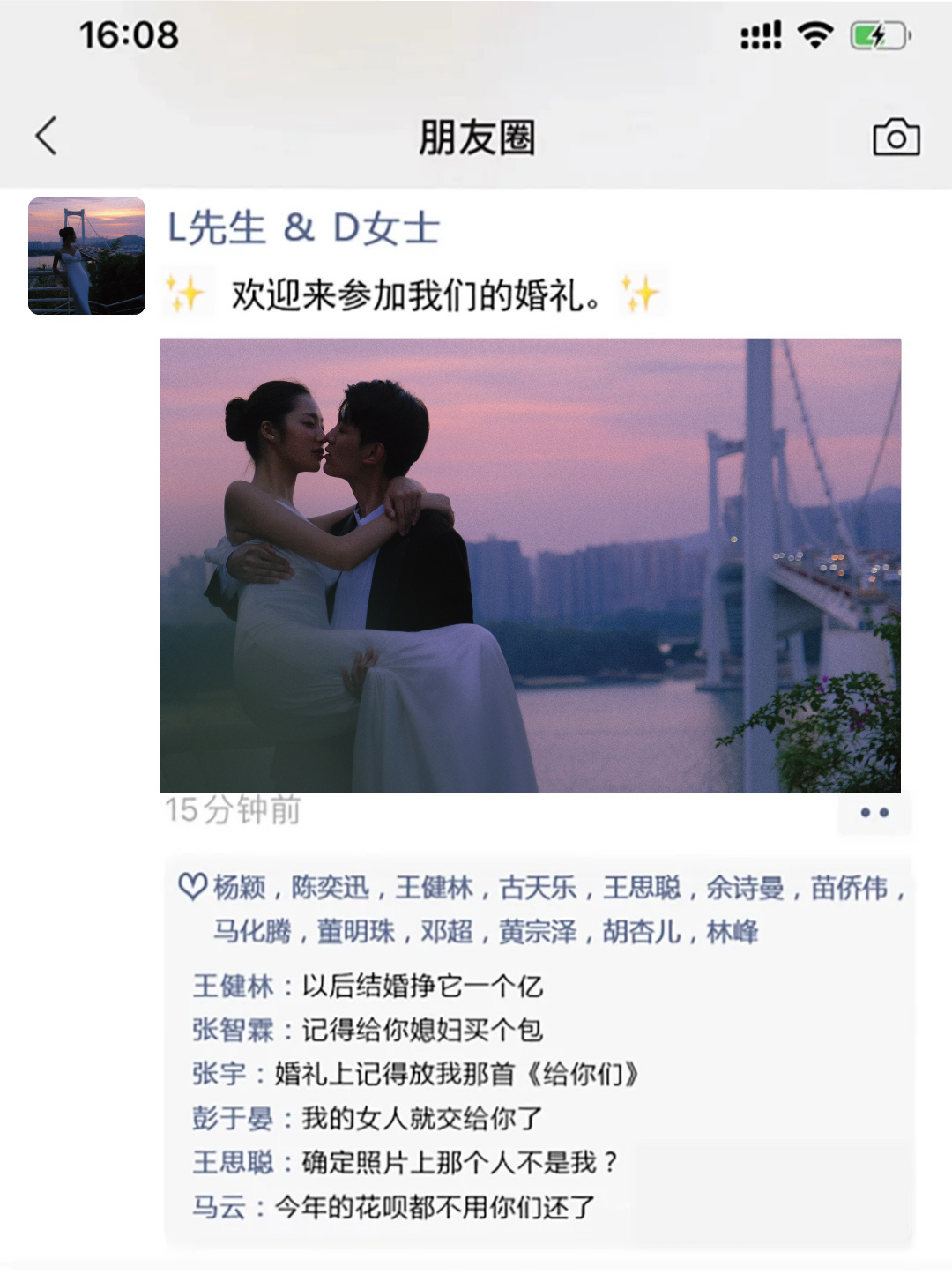Tap the 朋友圈 title
952x1274 pixels.
477,138
